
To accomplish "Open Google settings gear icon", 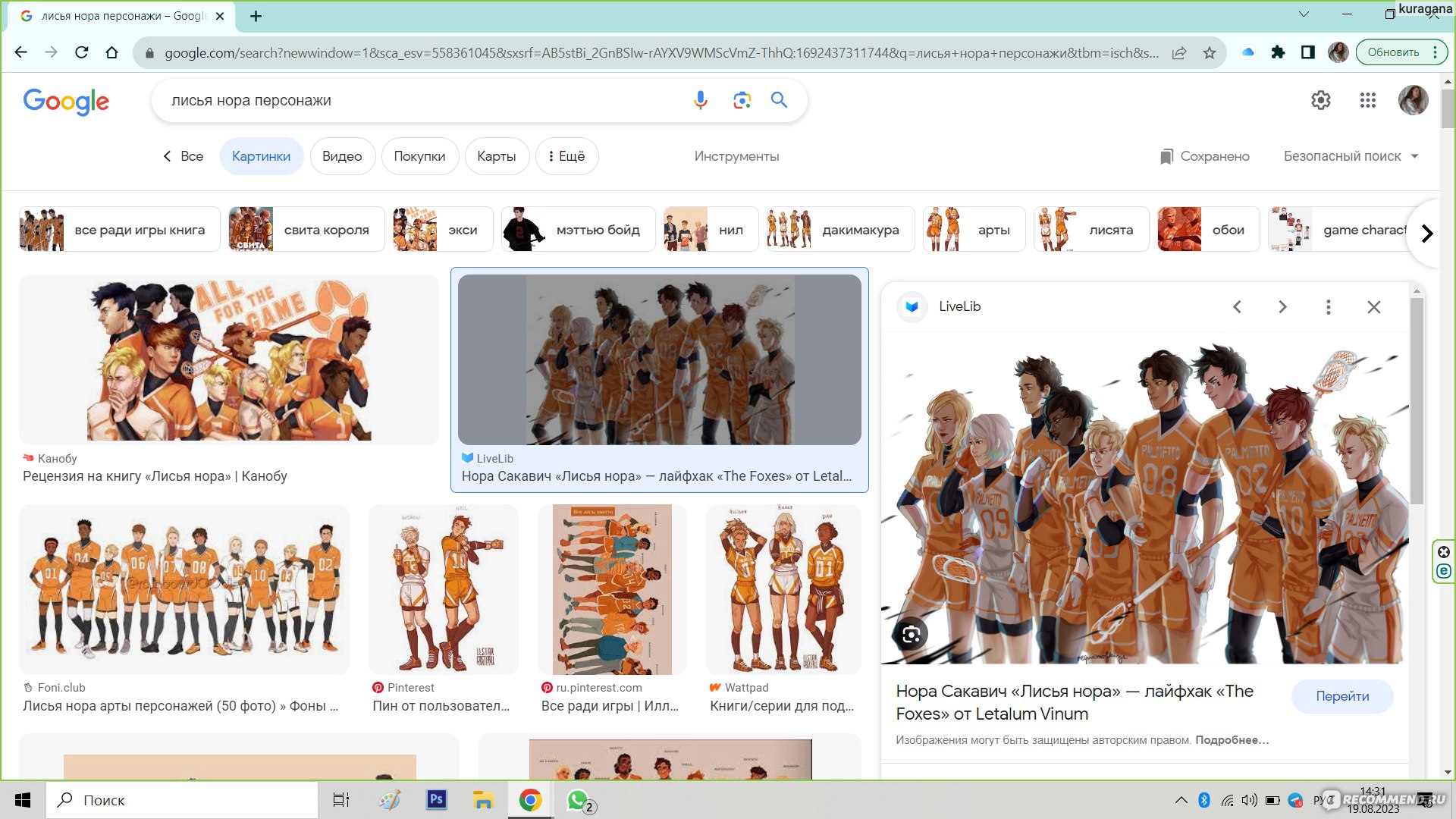I will point(1321,100).
